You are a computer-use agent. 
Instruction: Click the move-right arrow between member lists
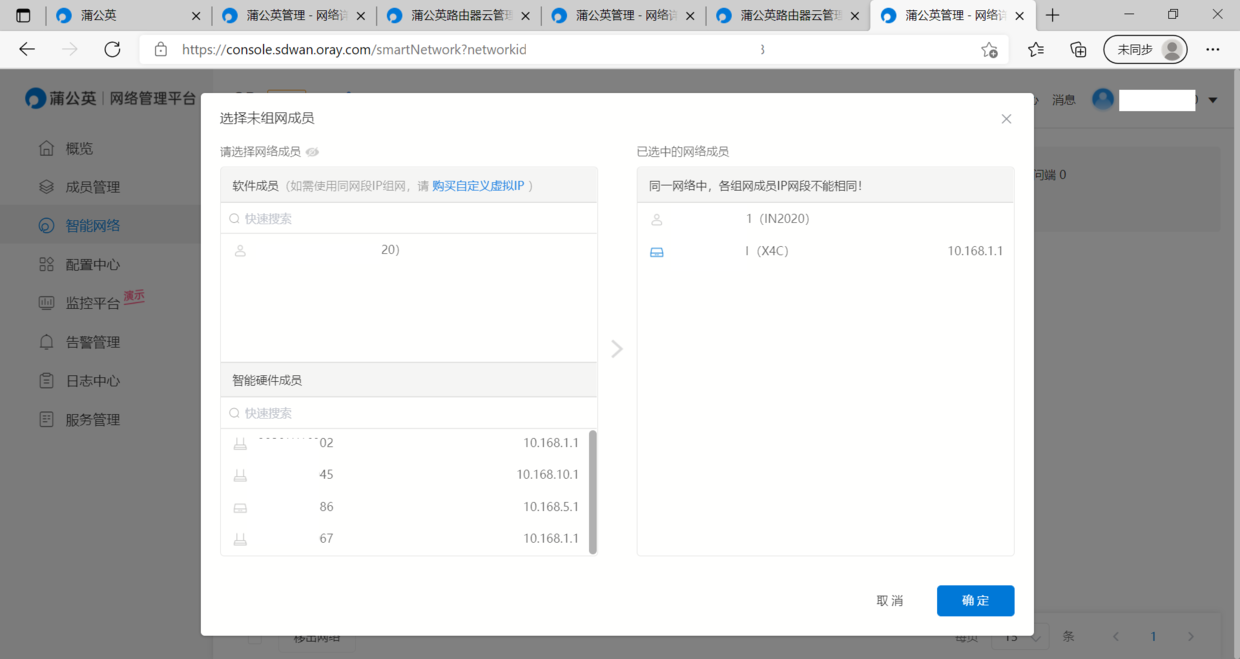click(x=617, y=349)
